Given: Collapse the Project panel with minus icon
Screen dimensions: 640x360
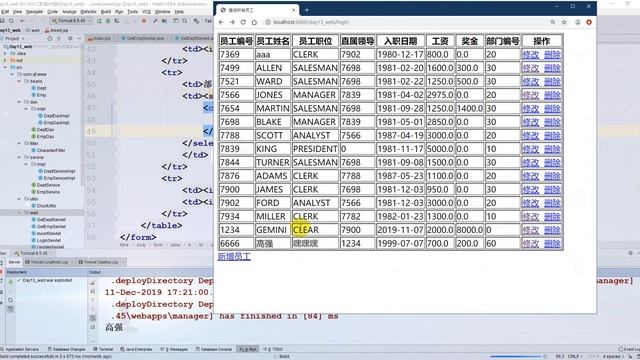Looking at the screenshot, I should (x=80, y=38).
